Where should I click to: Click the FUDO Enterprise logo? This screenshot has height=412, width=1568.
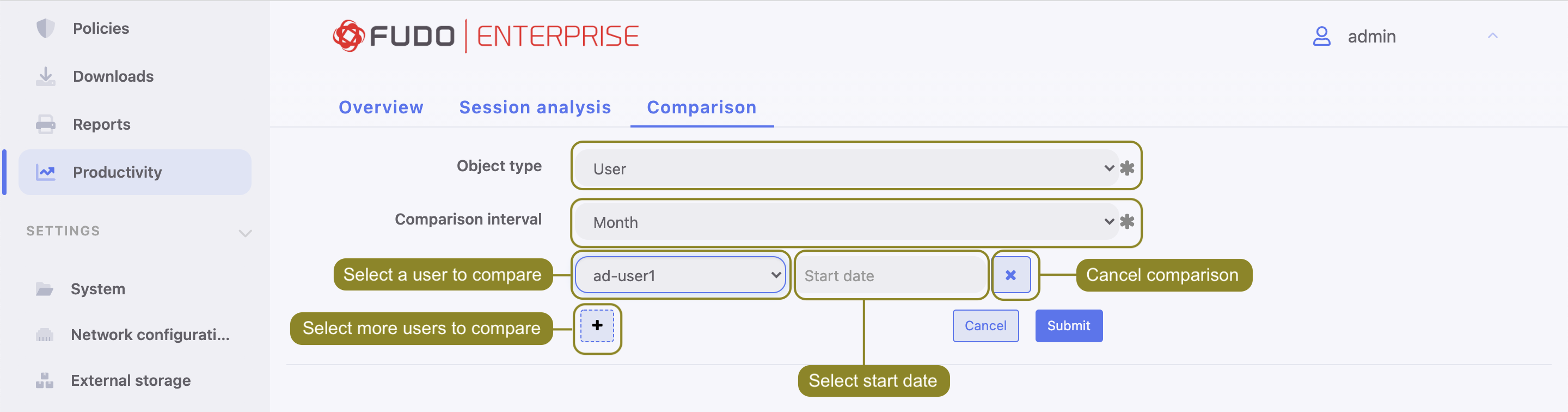click(x=485, y=35)
